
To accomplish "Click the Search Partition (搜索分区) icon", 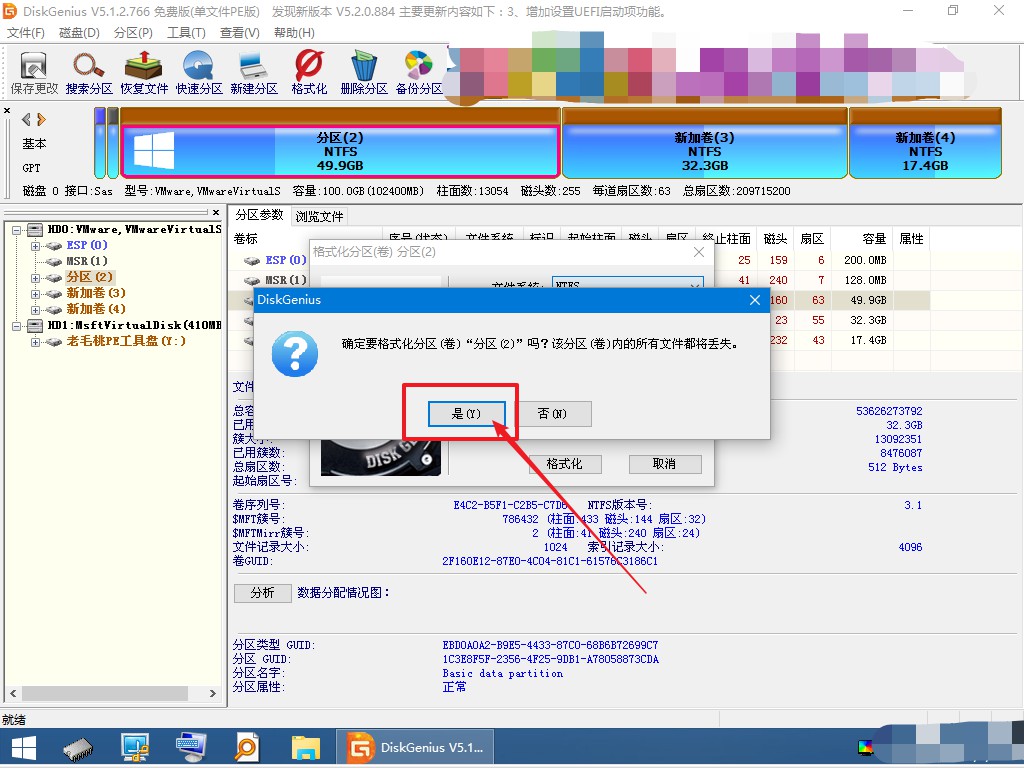I will (89, 72).
